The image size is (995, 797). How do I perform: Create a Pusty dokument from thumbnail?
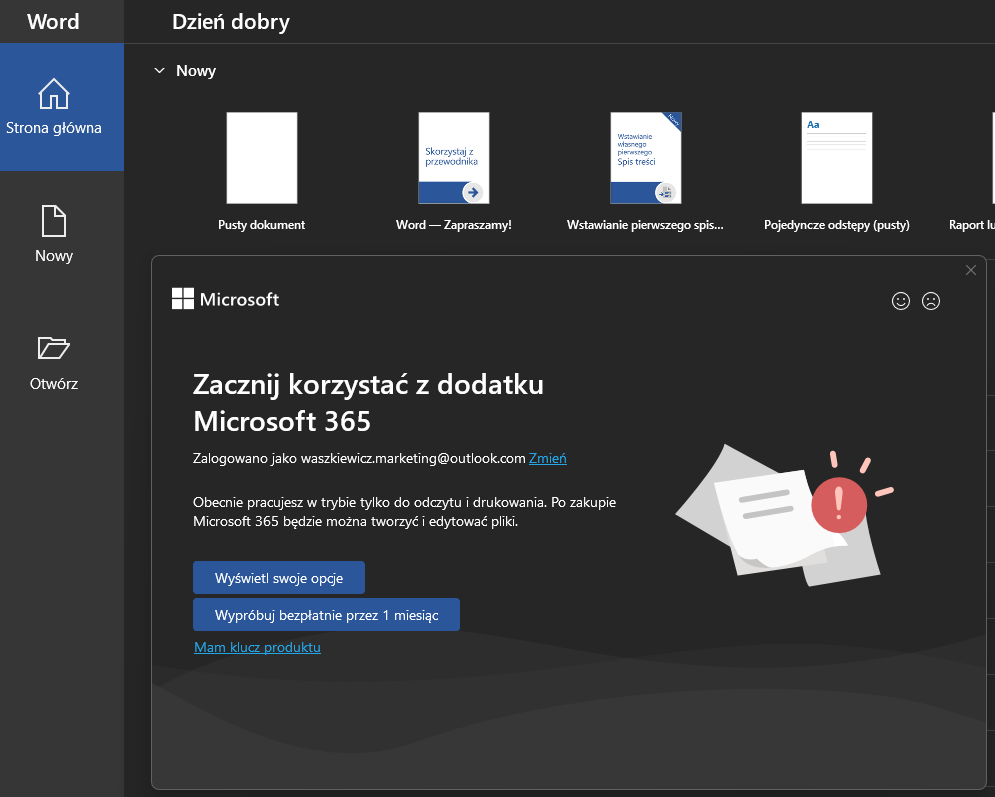coord(261,158)
